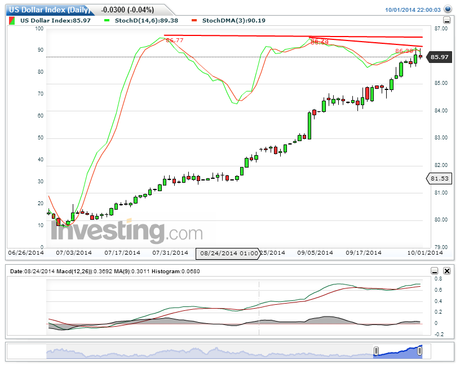Click the 81.53 price marker on axis

pos(439,179)
